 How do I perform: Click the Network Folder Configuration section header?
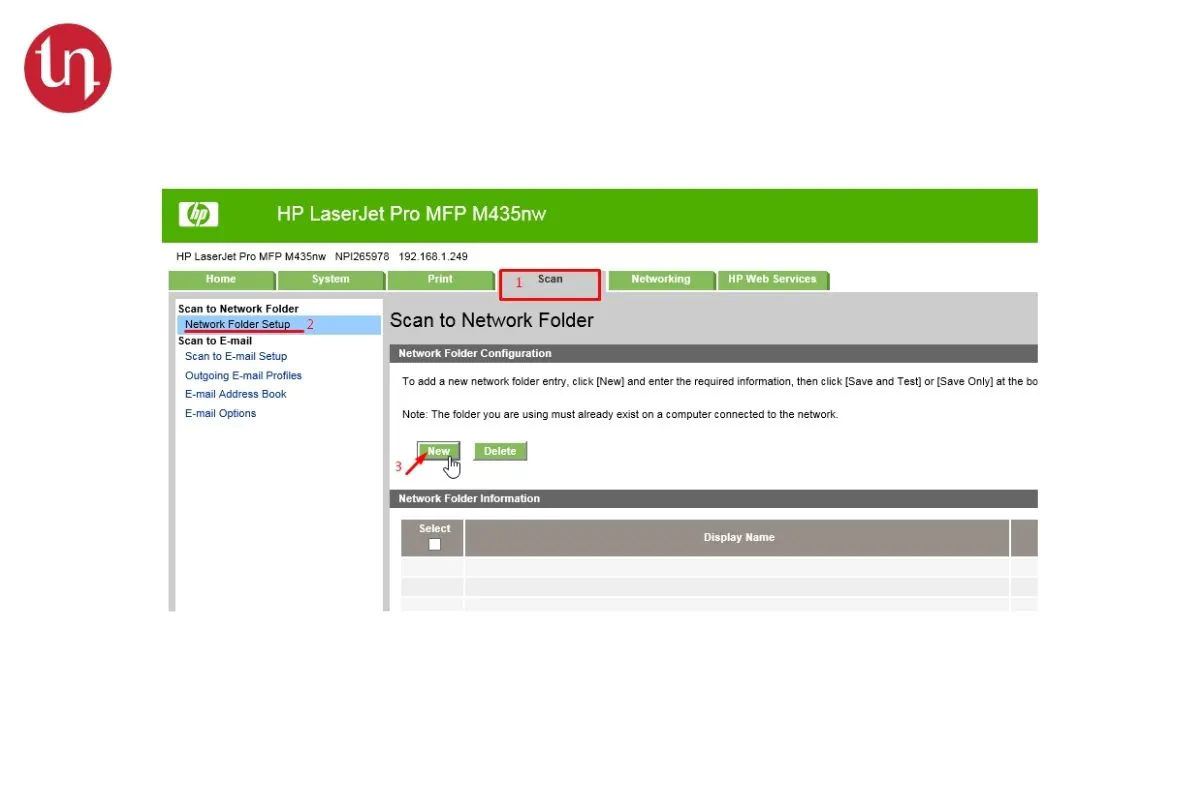[713, 353]
